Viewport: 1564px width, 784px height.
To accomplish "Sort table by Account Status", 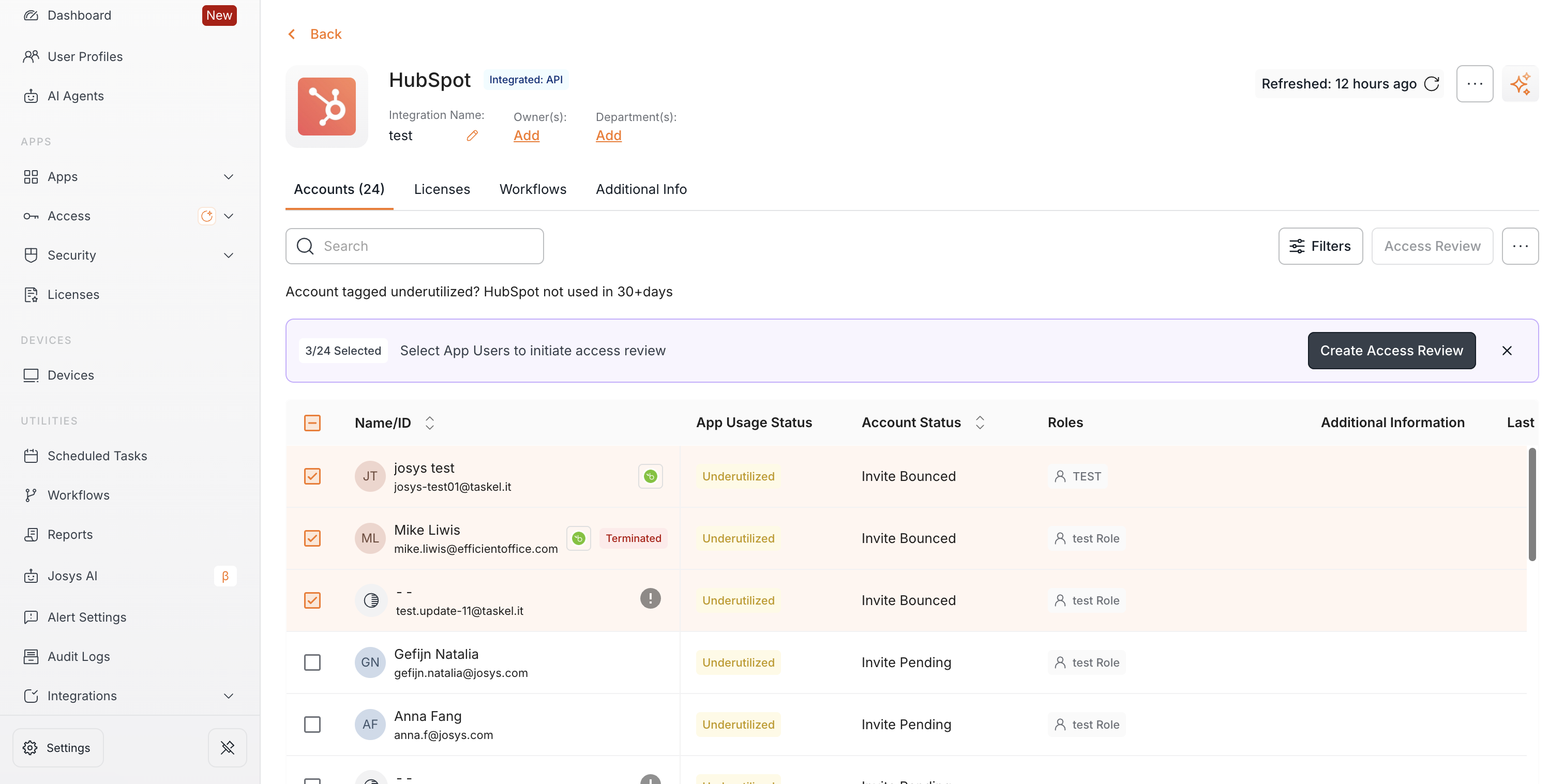I will point(980,423).
